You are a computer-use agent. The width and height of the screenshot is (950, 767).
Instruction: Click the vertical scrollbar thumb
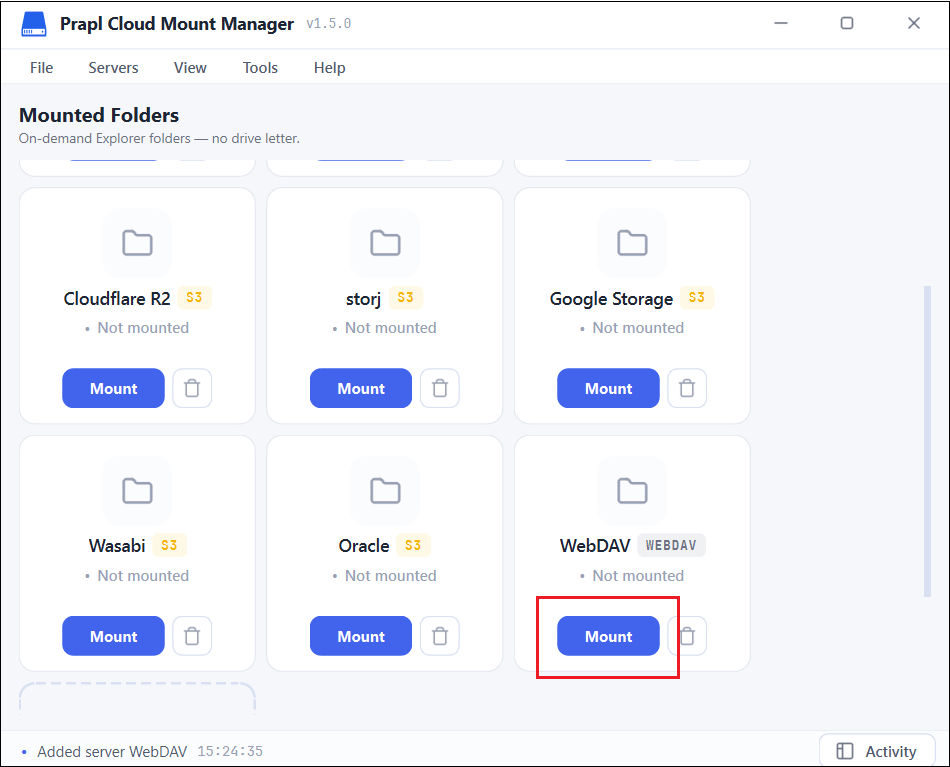click(x=927, y=441)
